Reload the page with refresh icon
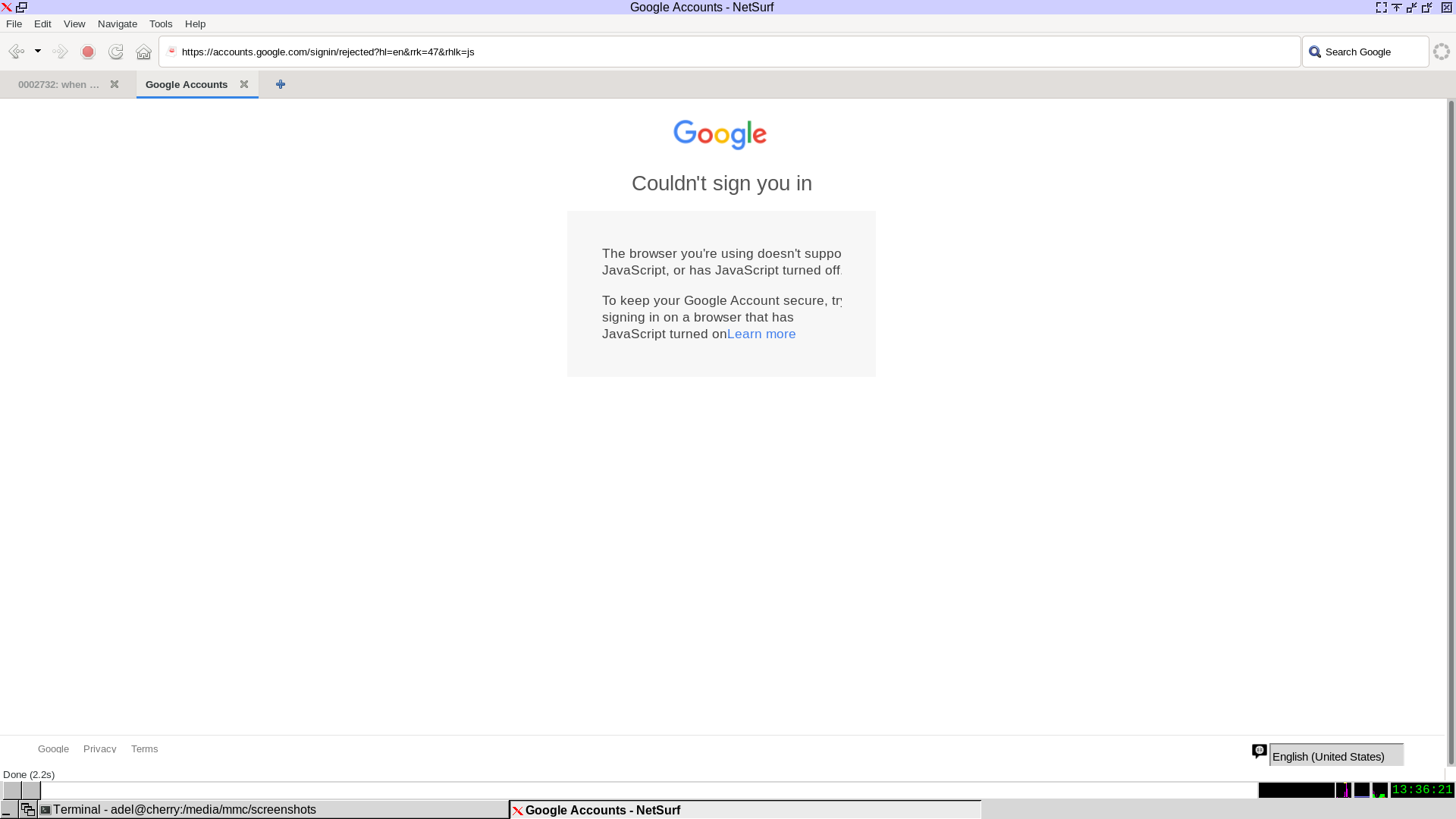The image size is (1456, 819). click(116, 52)
